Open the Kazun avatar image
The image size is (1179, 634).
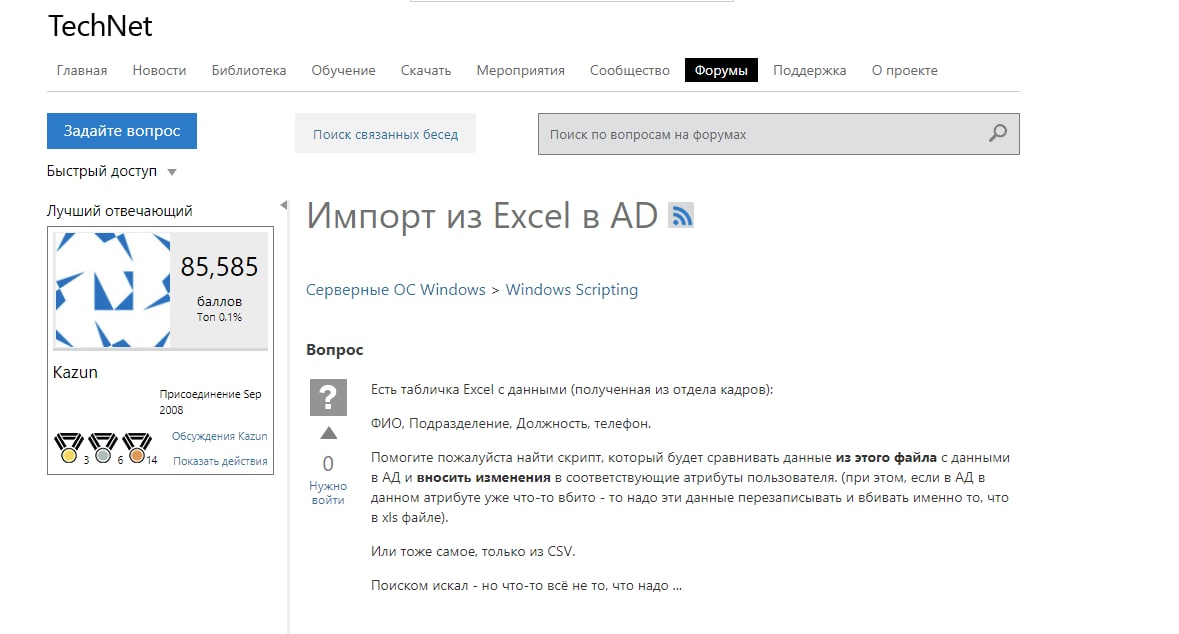coord(112,290)
